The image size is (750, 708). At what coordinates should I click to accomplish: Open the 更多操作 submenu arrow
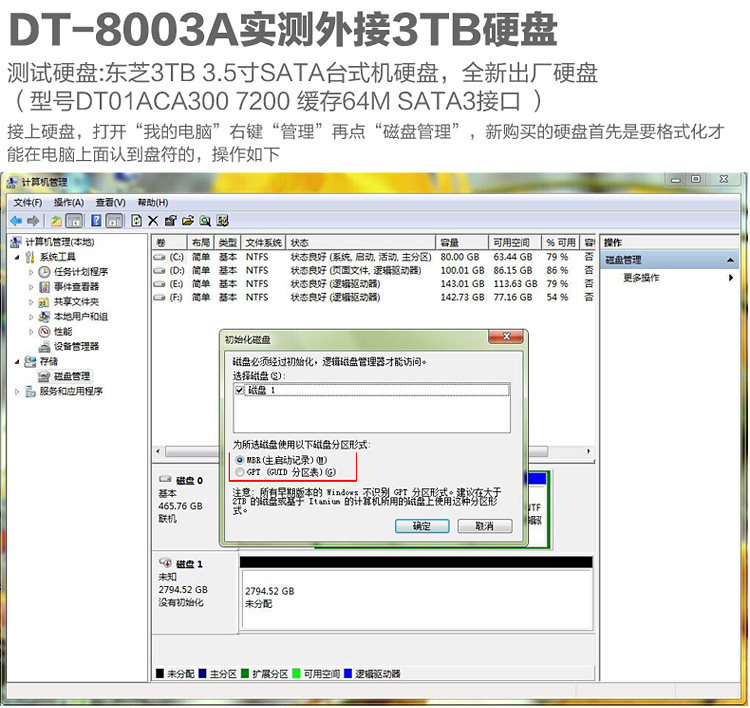731,277
